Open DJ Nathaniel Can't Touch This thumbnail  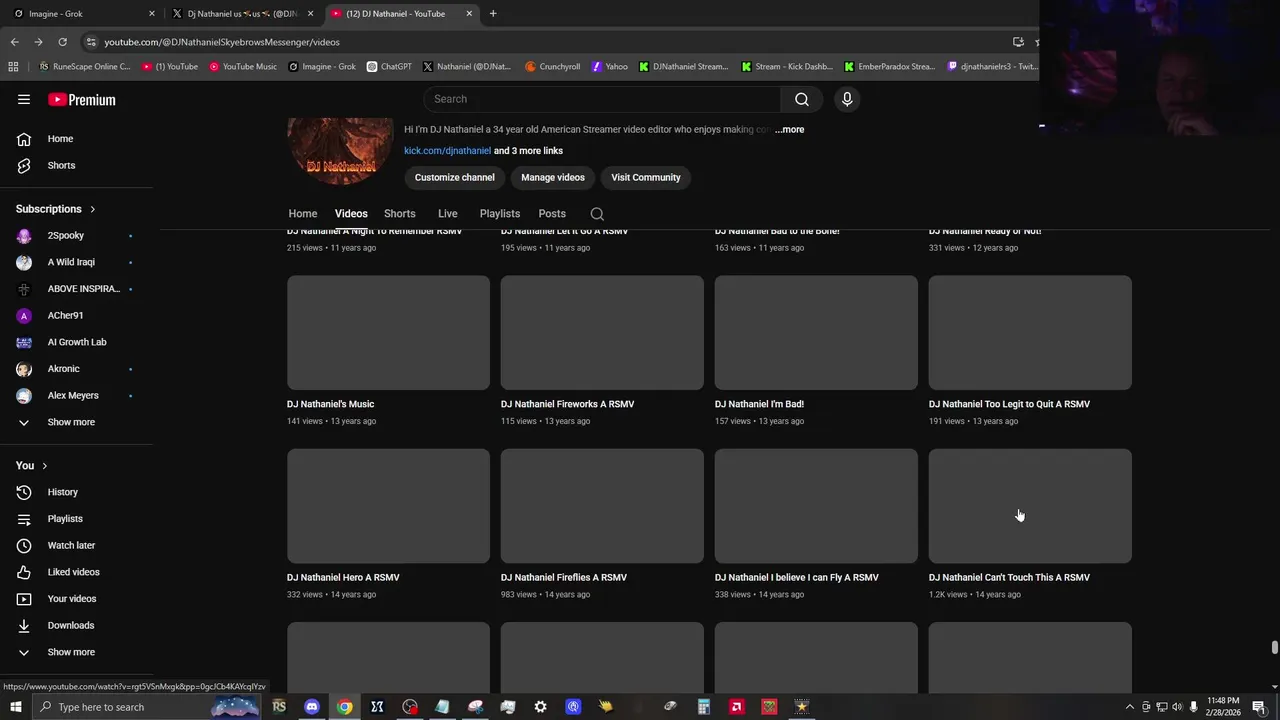[1030, 506]
